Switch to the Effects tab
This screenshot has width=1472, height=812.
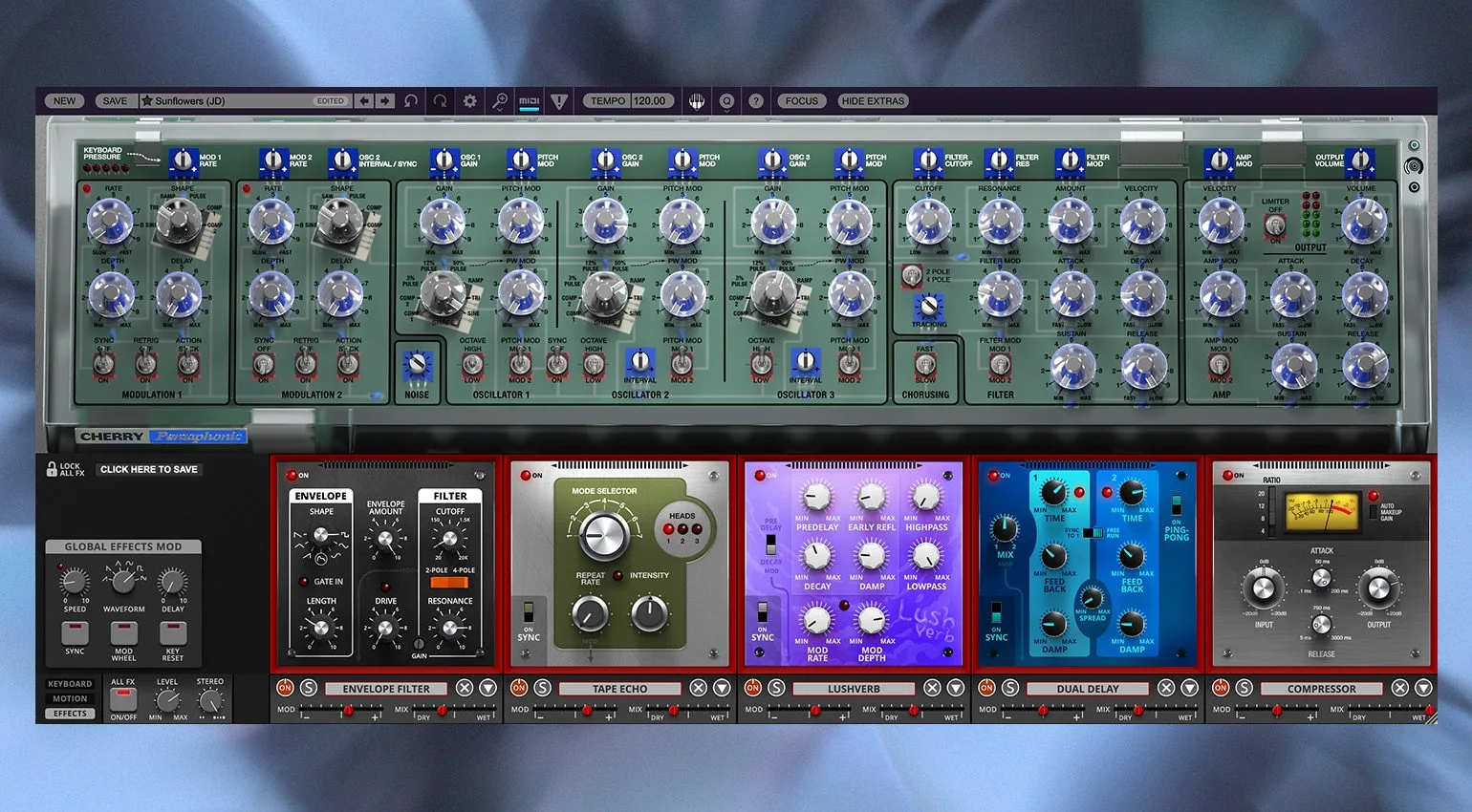(70, 714)
